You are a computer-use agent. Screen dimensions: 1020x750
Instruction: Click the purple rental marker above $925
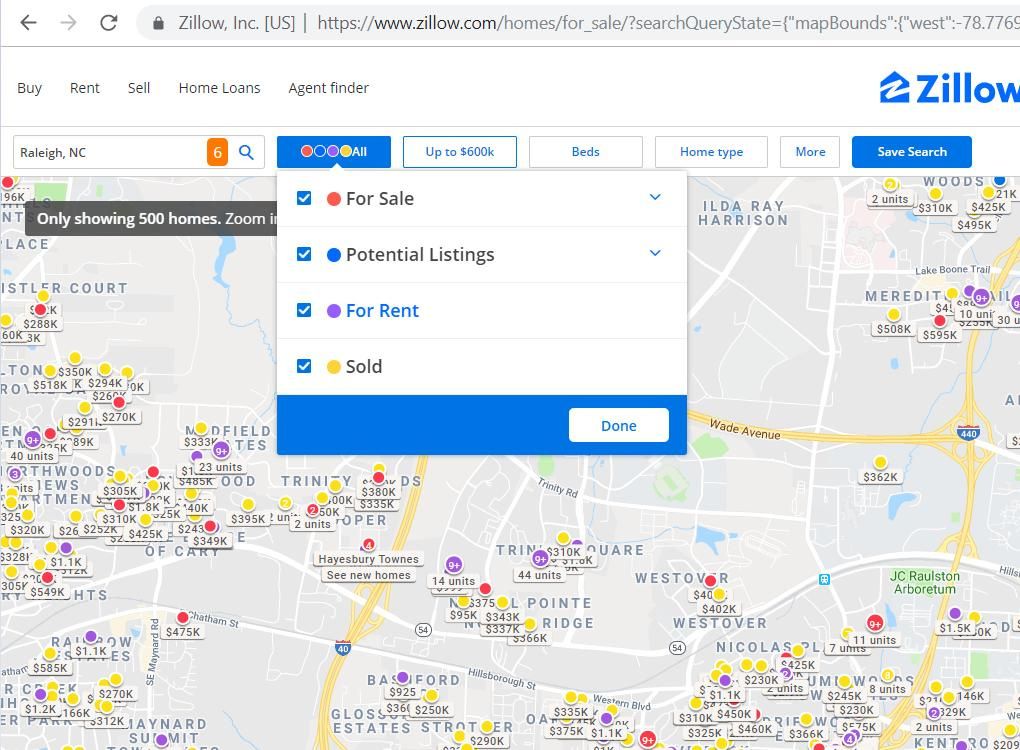(403, 678)
